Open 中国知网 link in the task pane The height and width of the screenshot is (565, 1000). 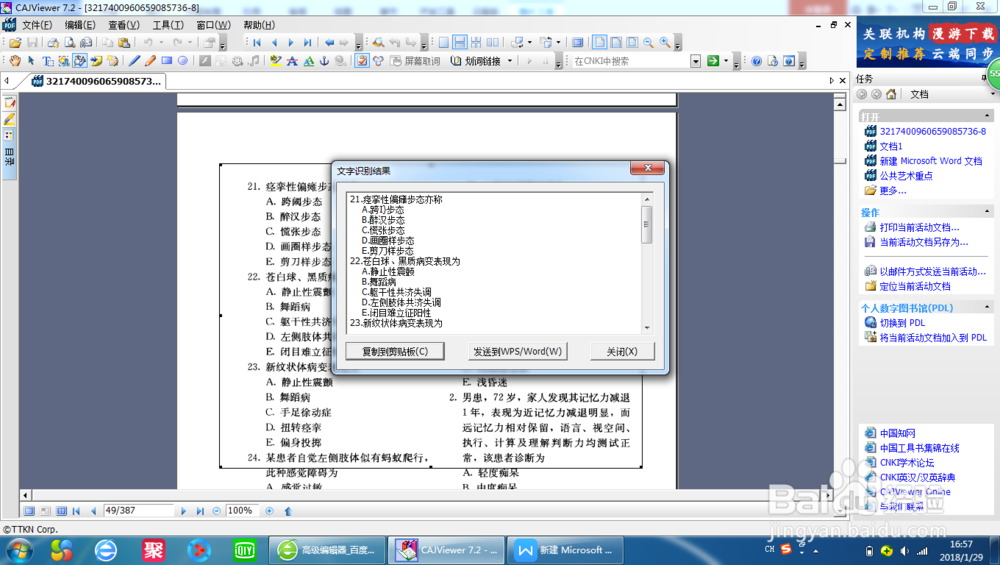897,433
